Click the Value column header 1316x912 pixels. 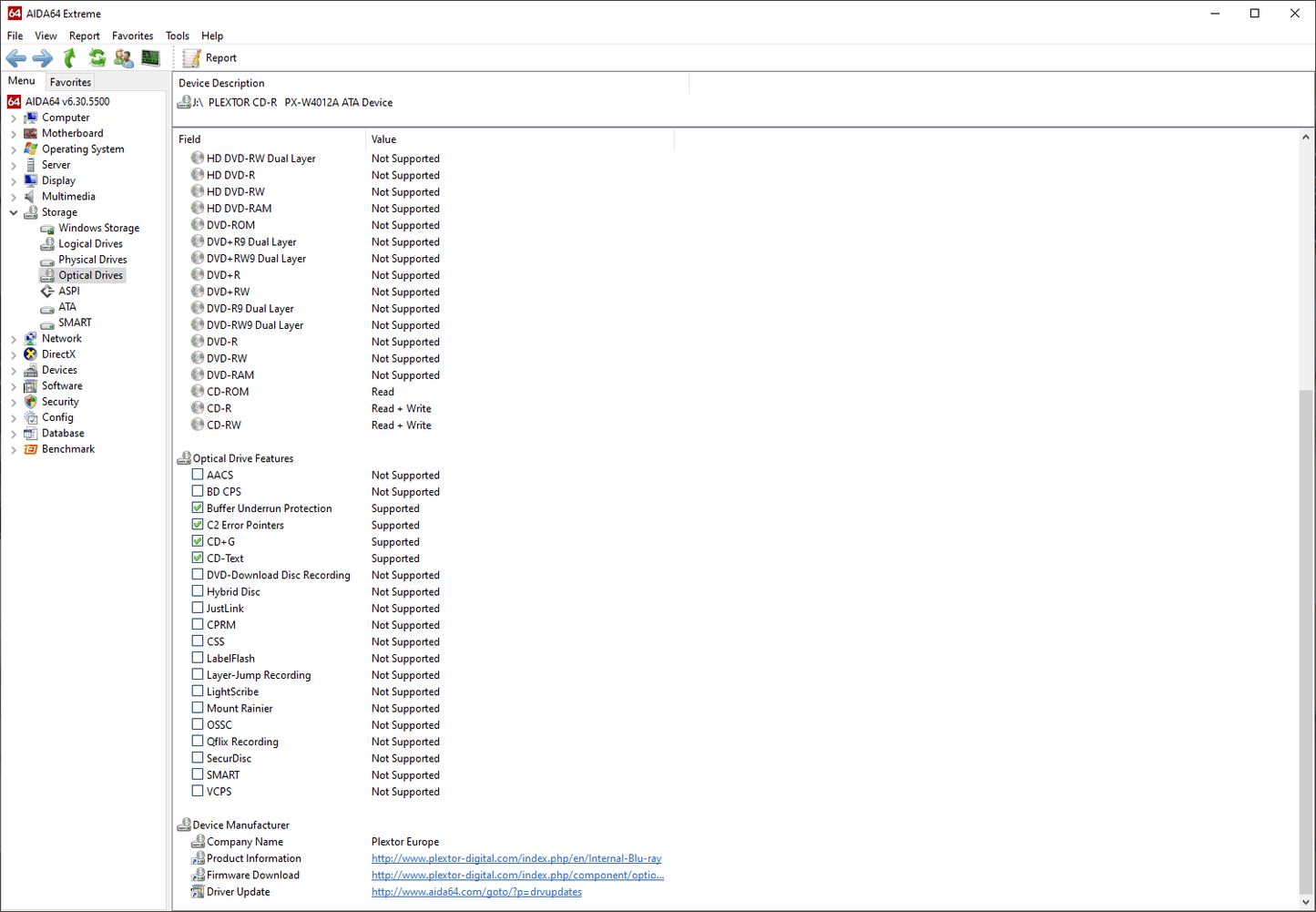383,139
